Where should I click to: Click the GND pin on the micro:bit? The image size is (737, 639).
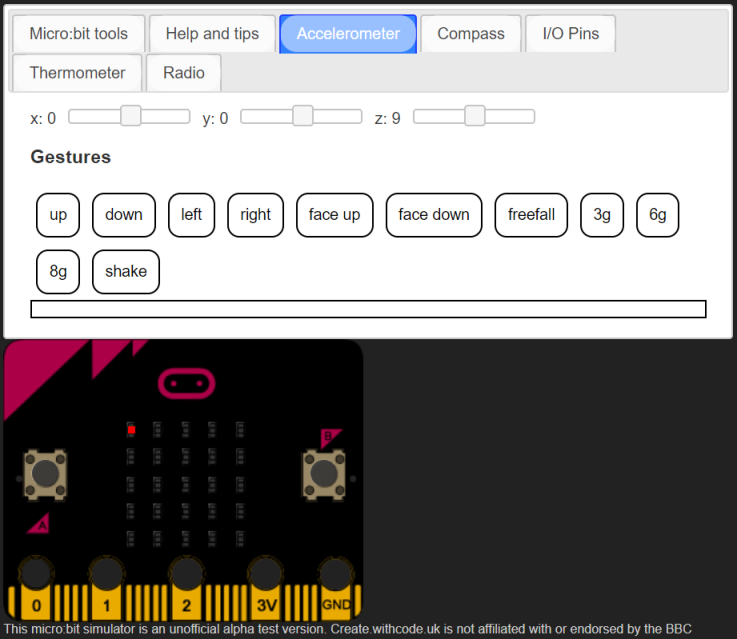[336, 587]
